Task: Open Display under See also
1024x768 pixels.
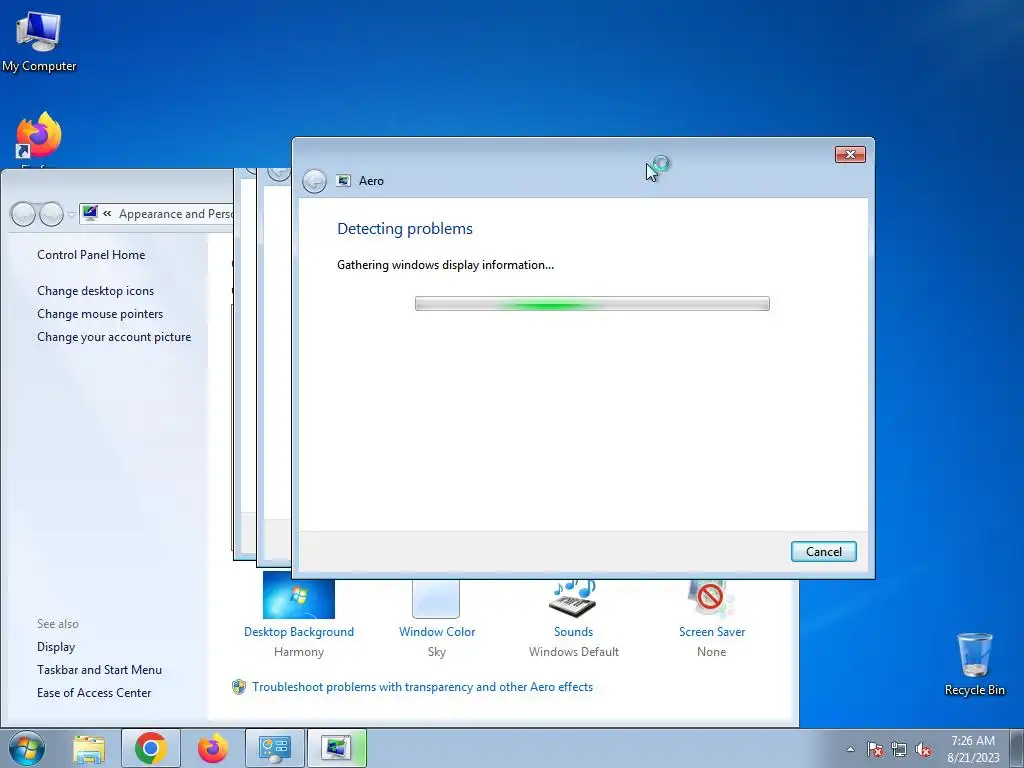Action: (x=56, y=647)
